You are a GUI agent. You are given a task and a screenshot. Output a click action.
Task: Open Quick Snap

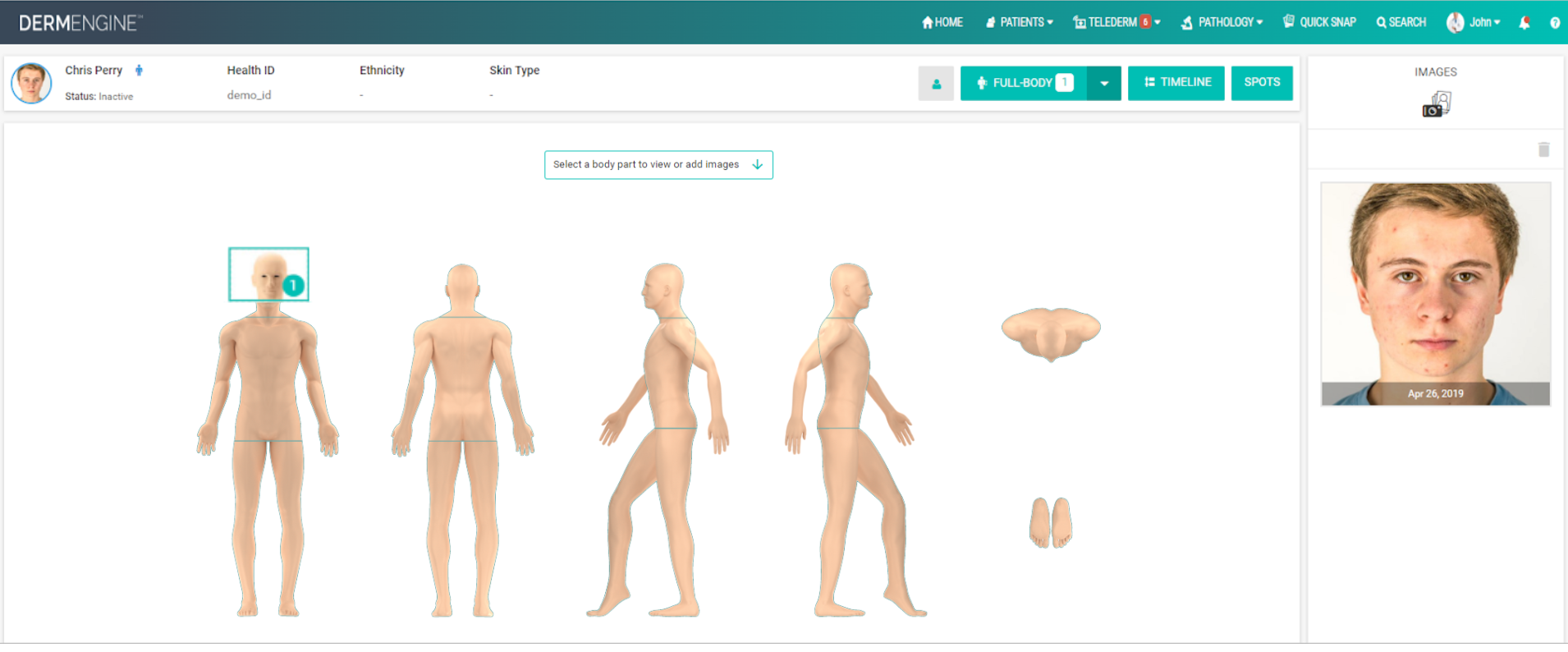pyautogui.click(x=1319, y=22)
